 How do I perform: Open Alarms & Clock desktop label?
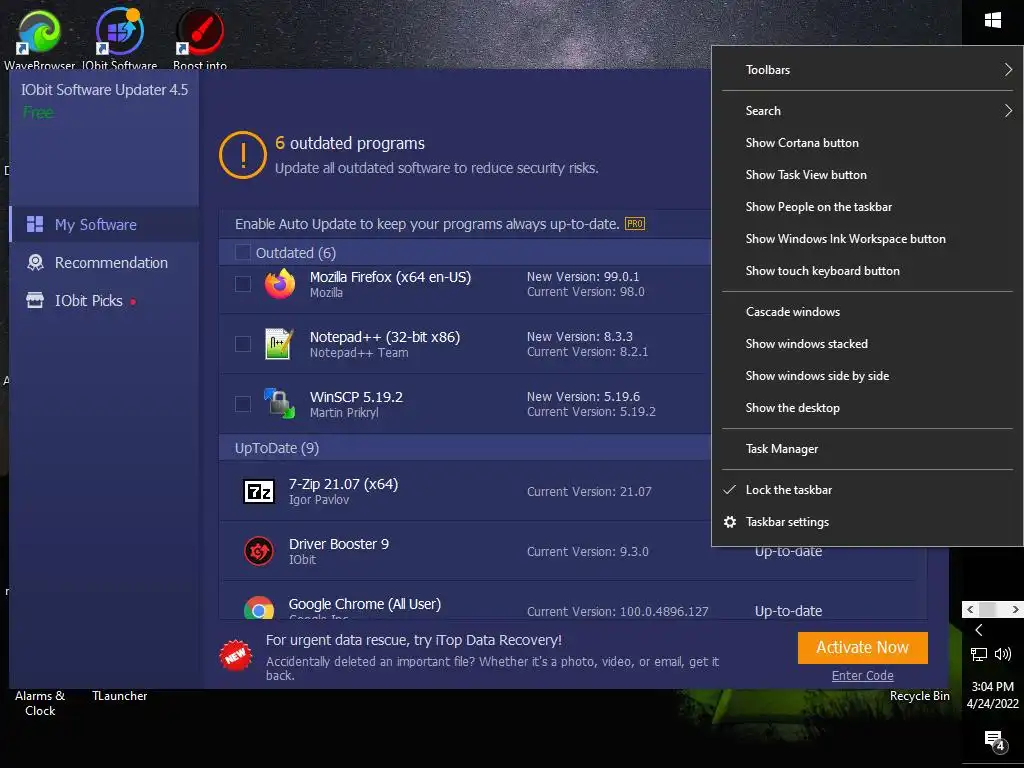pos(40,703)
